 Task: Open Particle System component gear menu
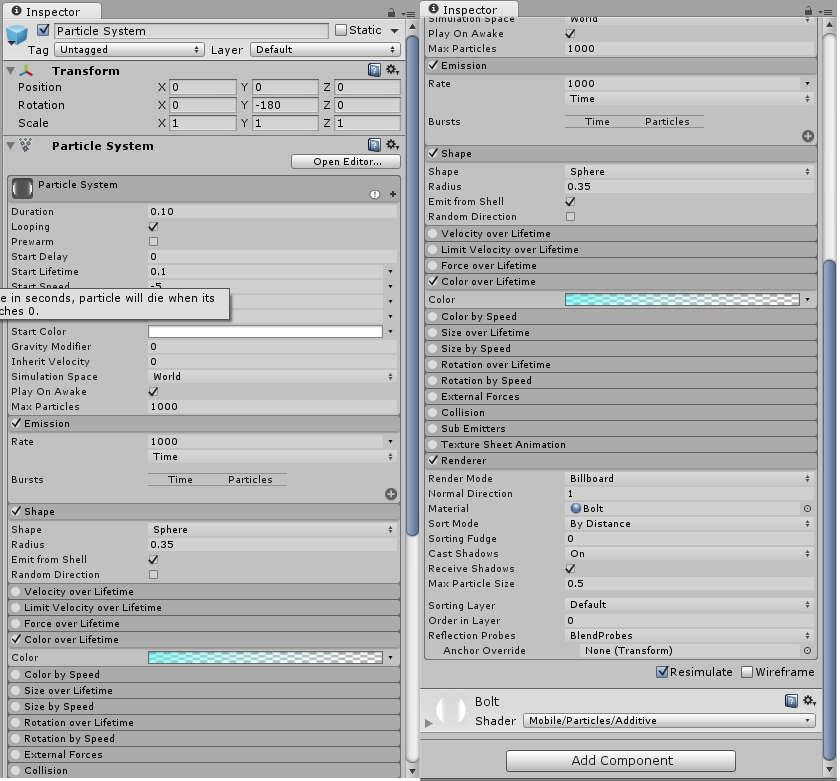392,145
